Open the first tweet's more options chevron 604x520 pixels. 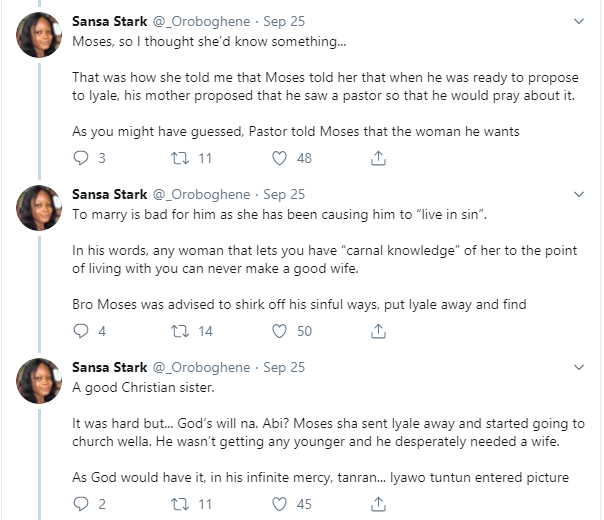(579, 20)
